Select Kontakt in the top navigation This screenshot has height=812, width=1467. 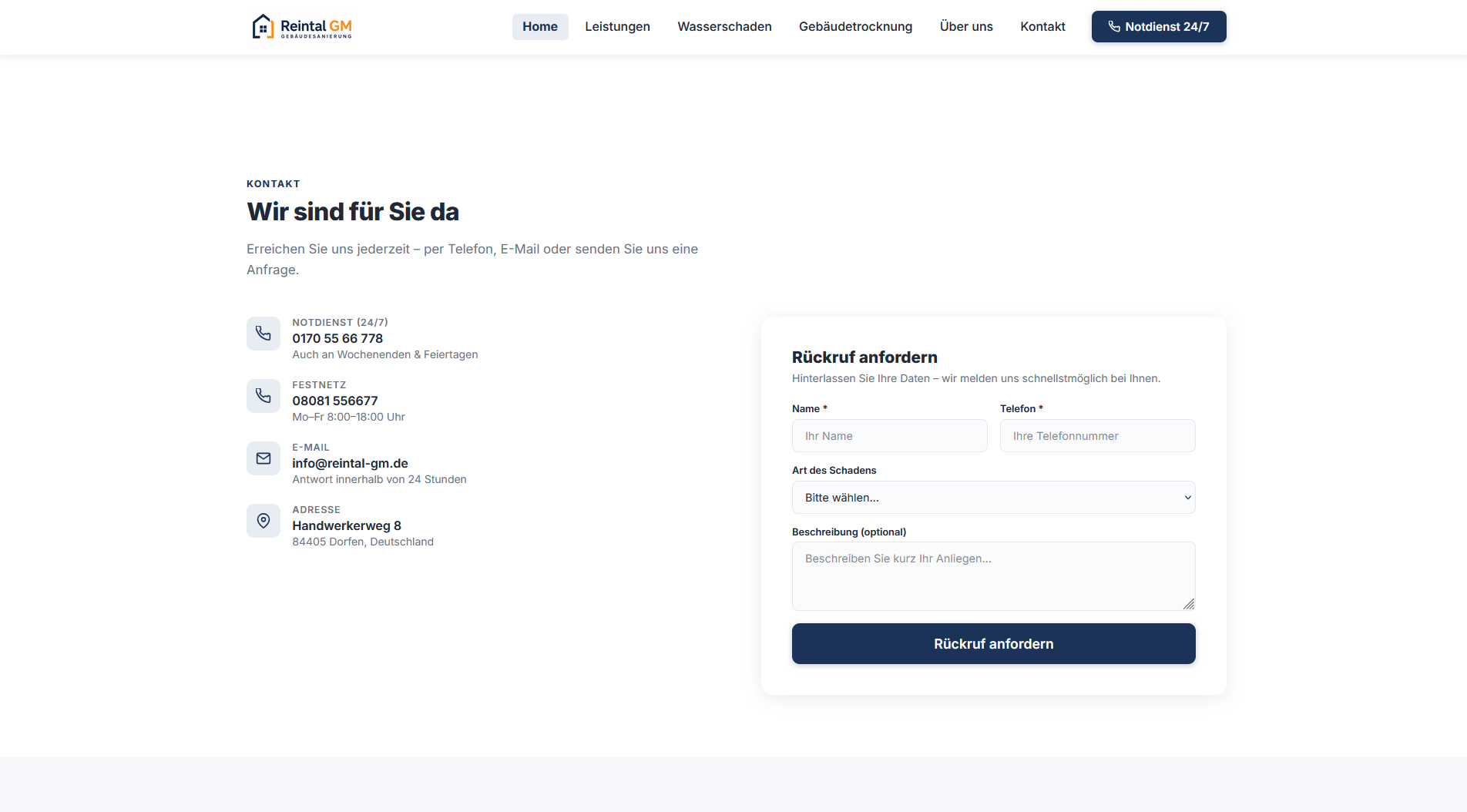coord(1042,26)
